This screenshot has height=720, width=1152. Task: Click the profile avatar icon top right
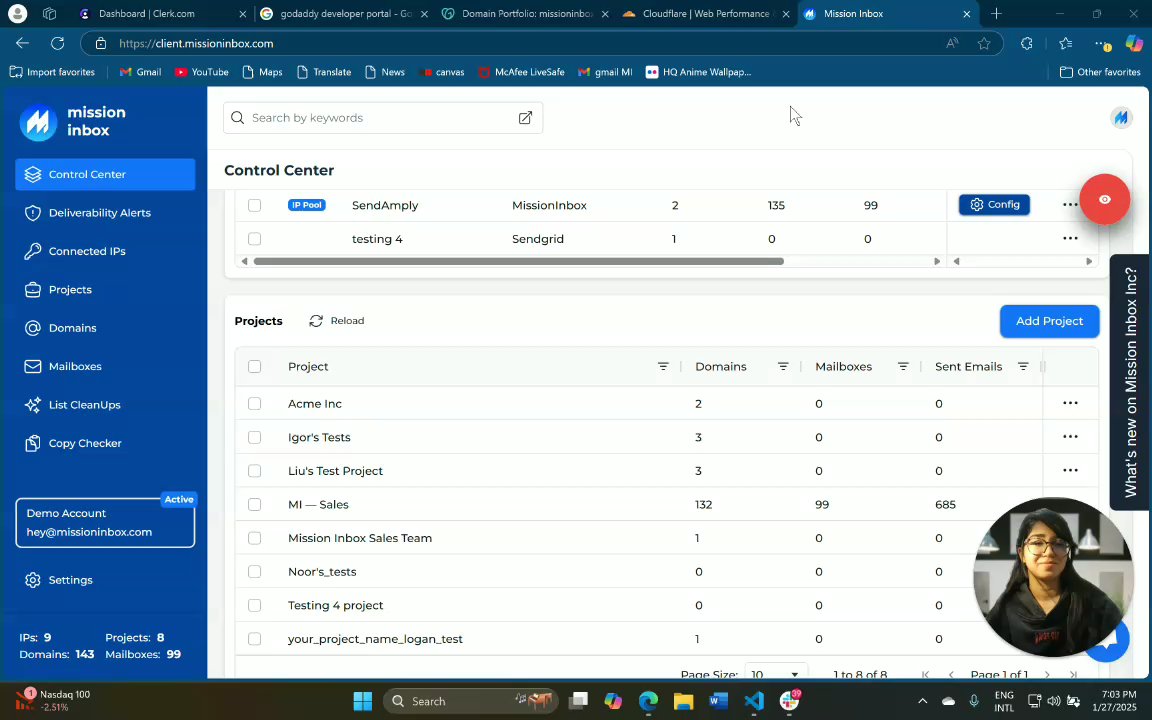click(1121, 118)
